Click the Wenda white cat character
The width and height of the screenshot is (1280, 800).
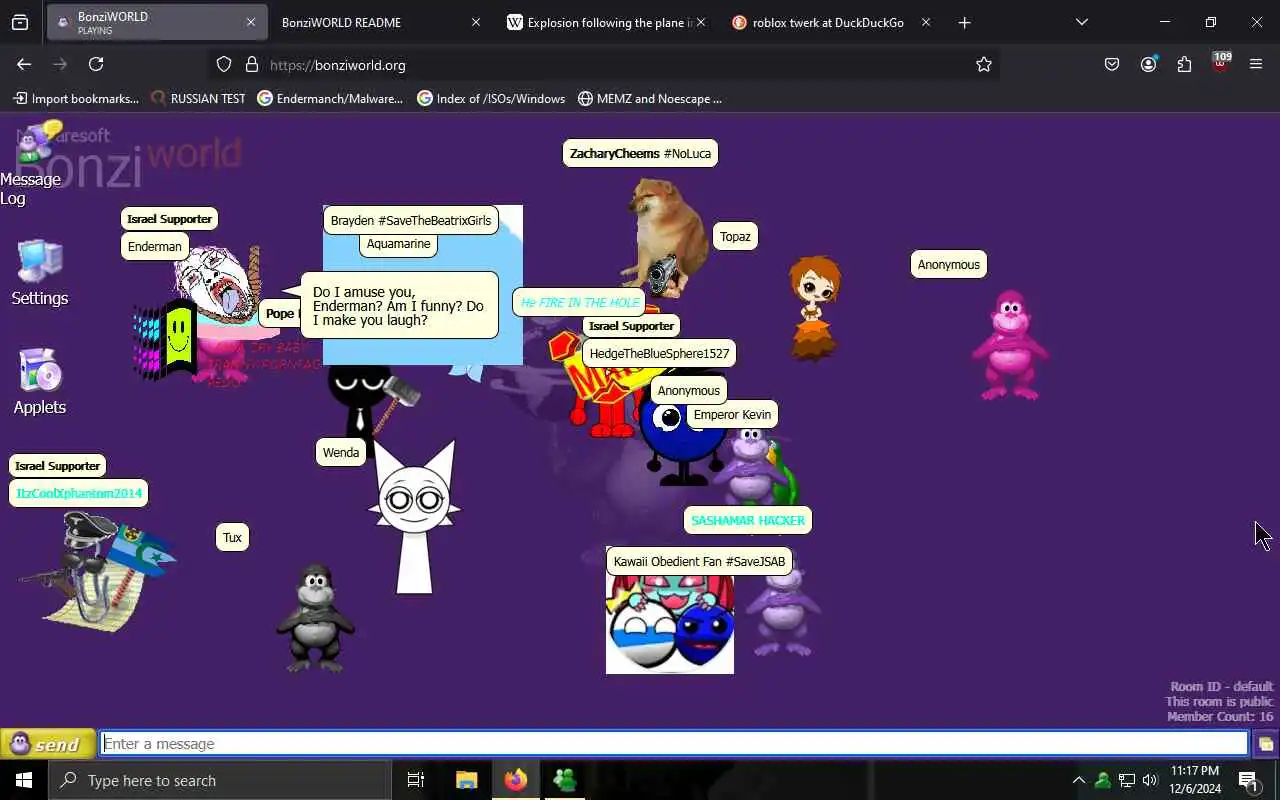coord(414,518)
